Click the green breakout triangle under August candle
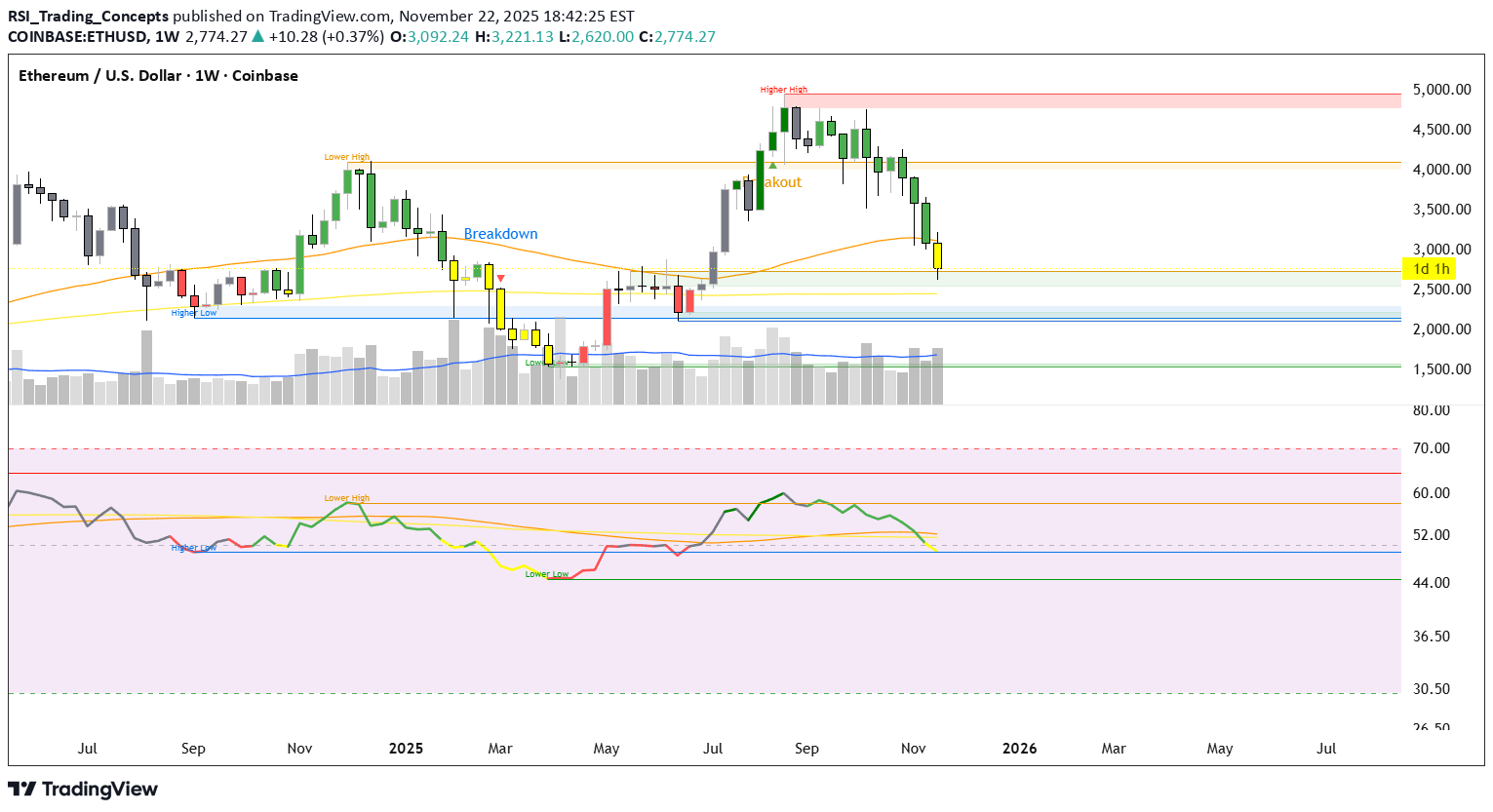The width and height of the screenshot is (1493, 812). [x=770, y=168]
